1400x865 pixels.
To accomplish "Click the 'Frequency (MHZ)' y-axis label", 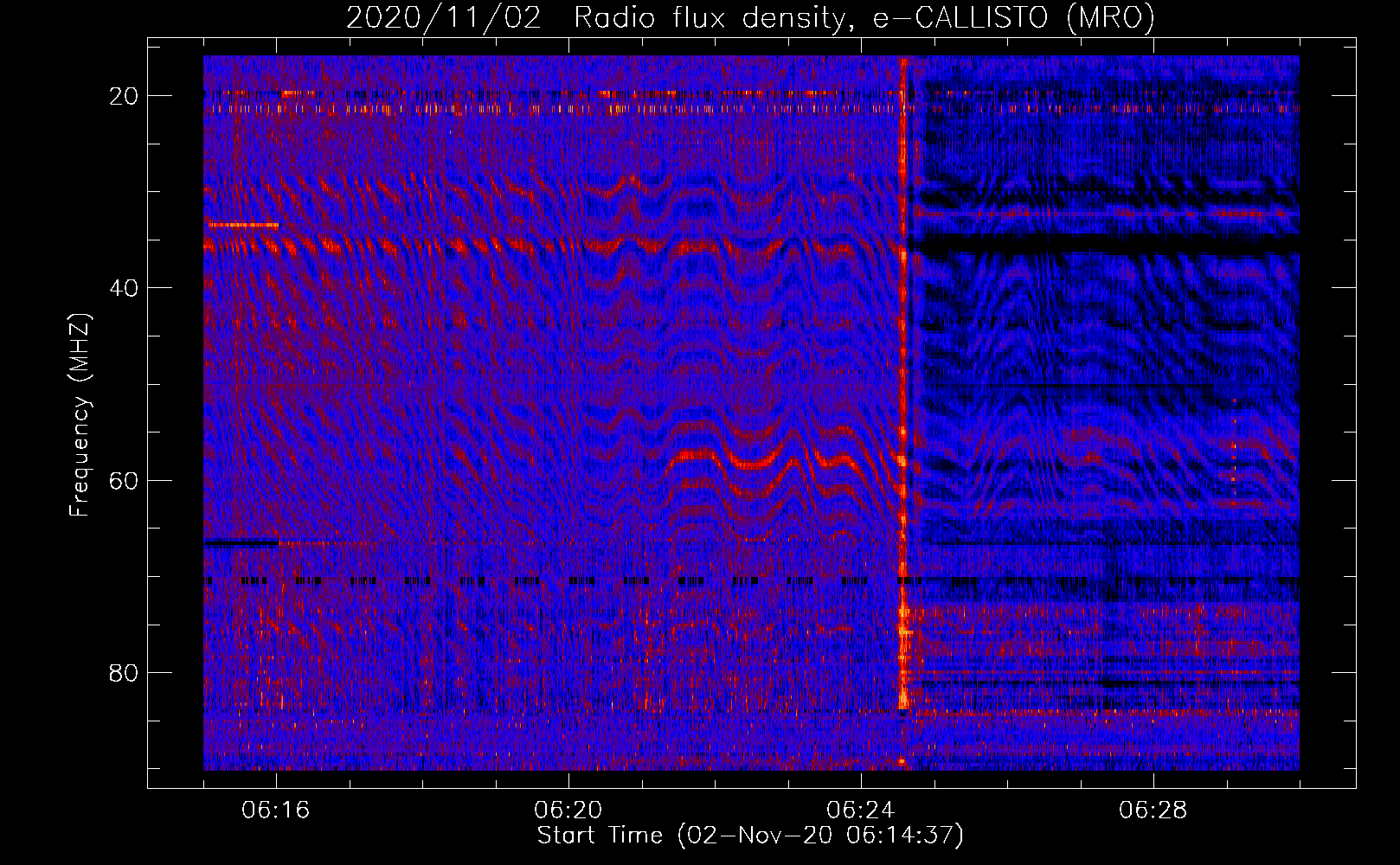I will 79,414.
